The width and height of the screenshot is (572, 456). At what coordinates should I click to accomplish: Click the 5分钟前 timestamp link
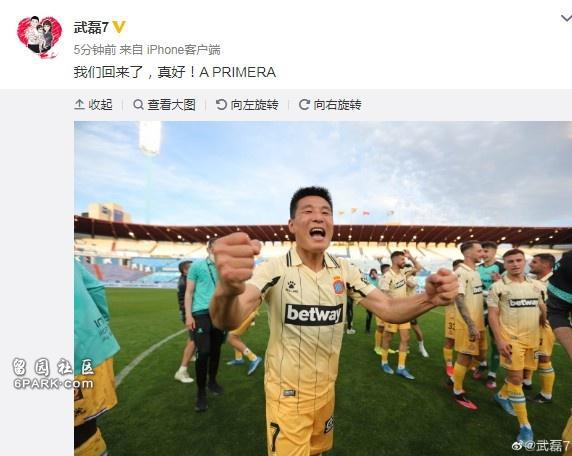pos(95,50)
